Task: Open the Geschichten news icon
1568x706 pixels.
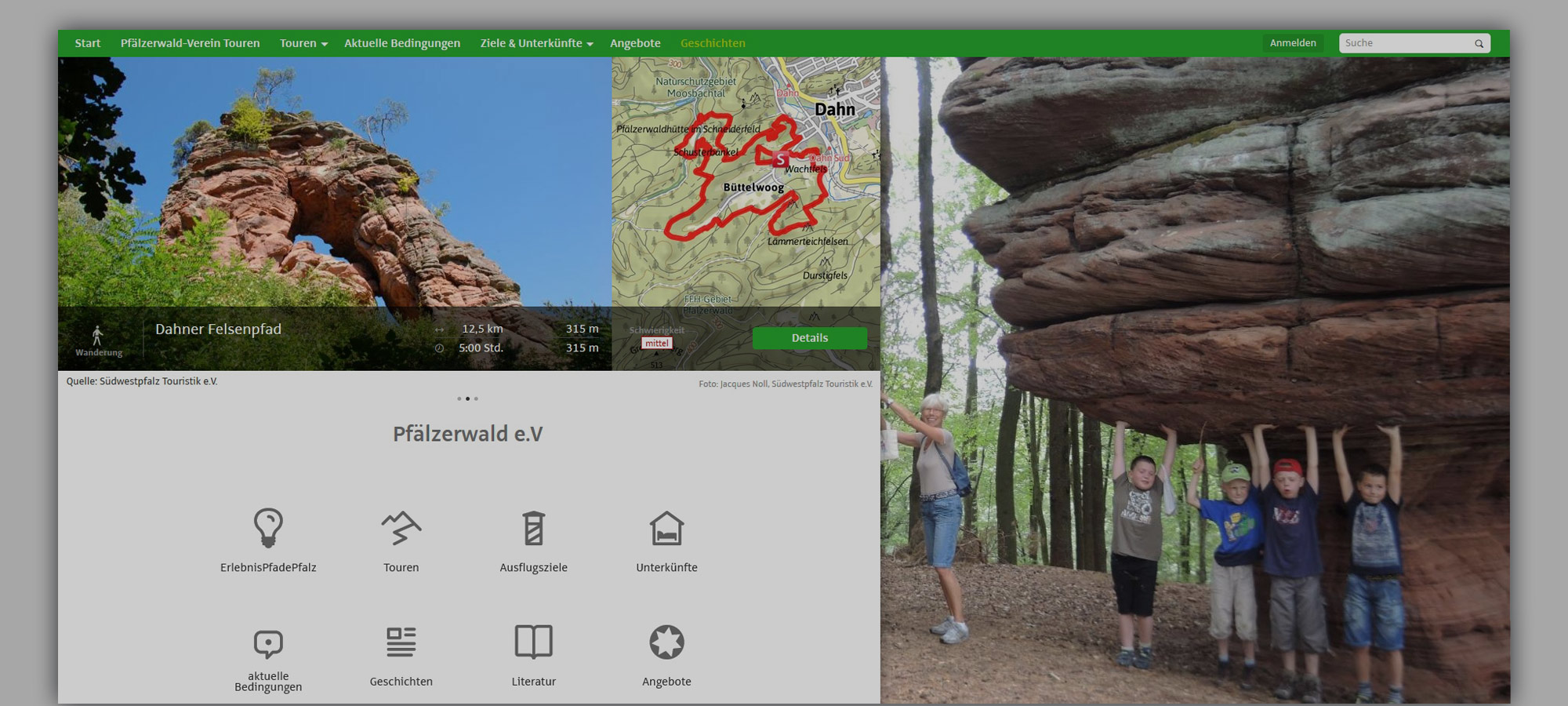Action: (x=401, y=642)
